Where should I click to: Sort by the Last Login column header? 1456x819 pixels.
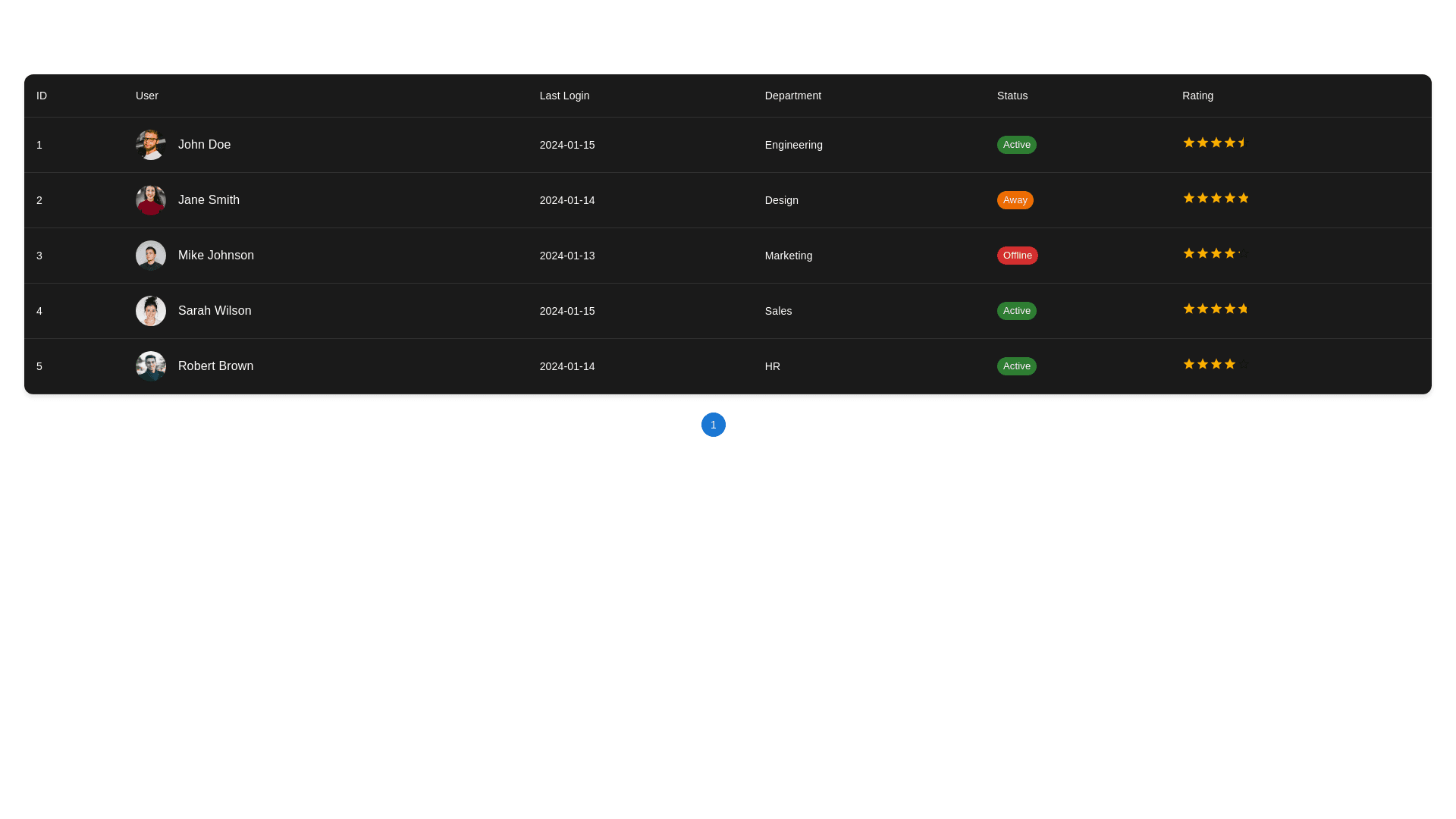564,96
